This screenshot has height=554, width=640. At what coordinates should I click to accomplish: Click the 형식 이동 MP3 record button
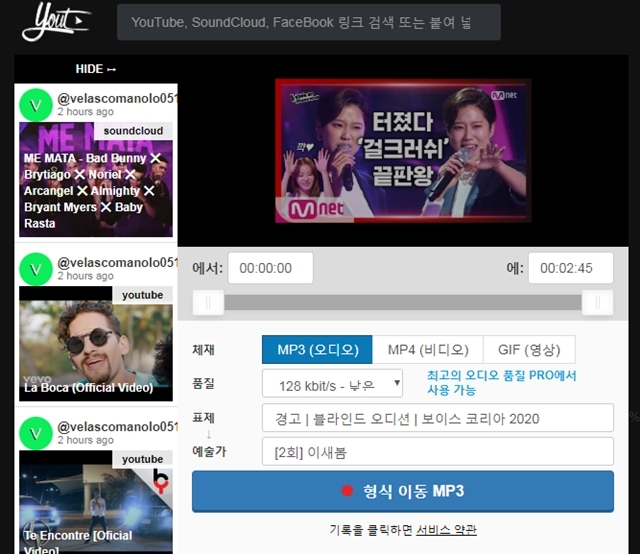(x=403, y=491)
